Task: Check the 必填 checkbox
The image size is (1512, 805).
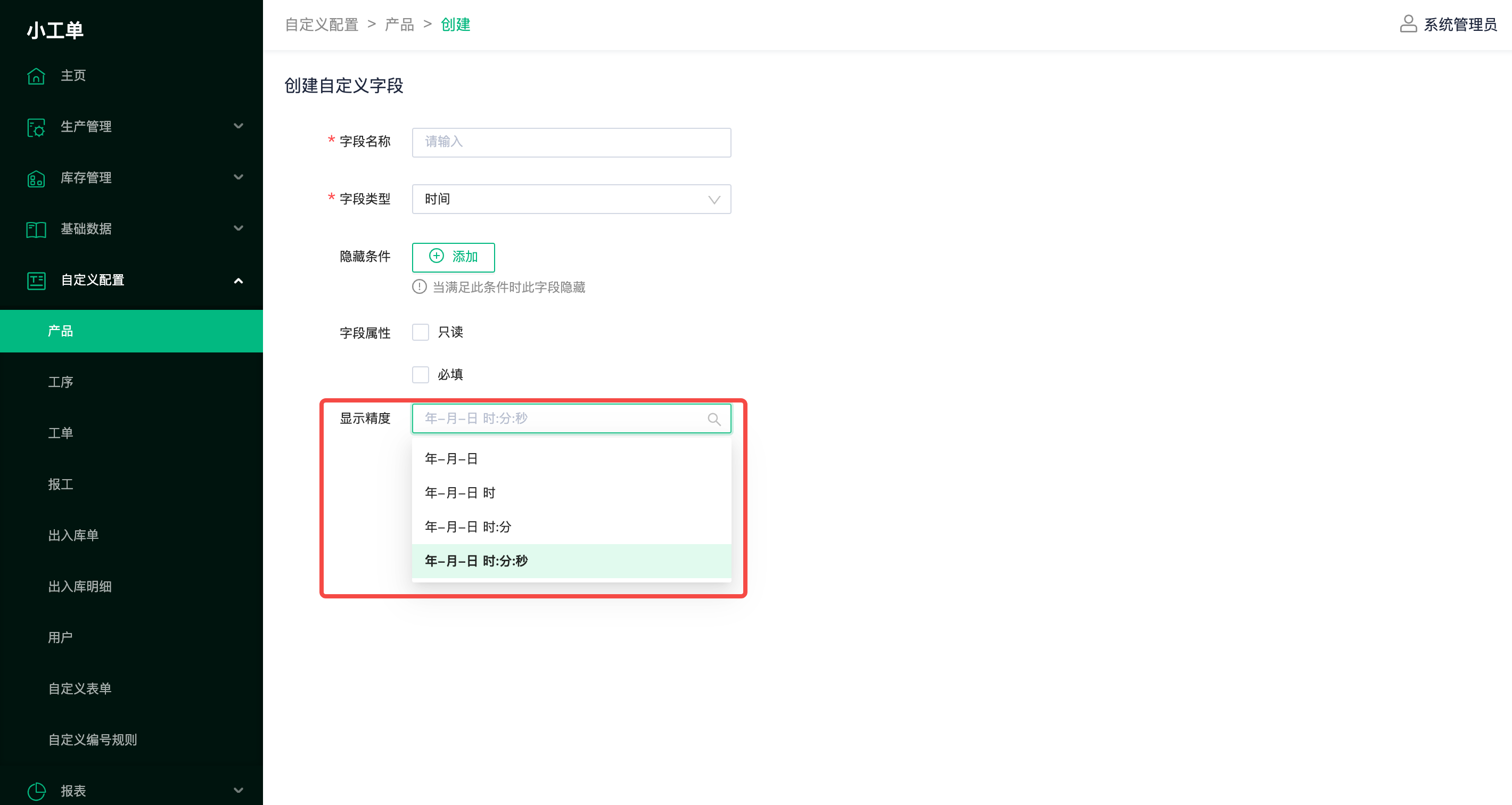Action: (x=420, y=375)
